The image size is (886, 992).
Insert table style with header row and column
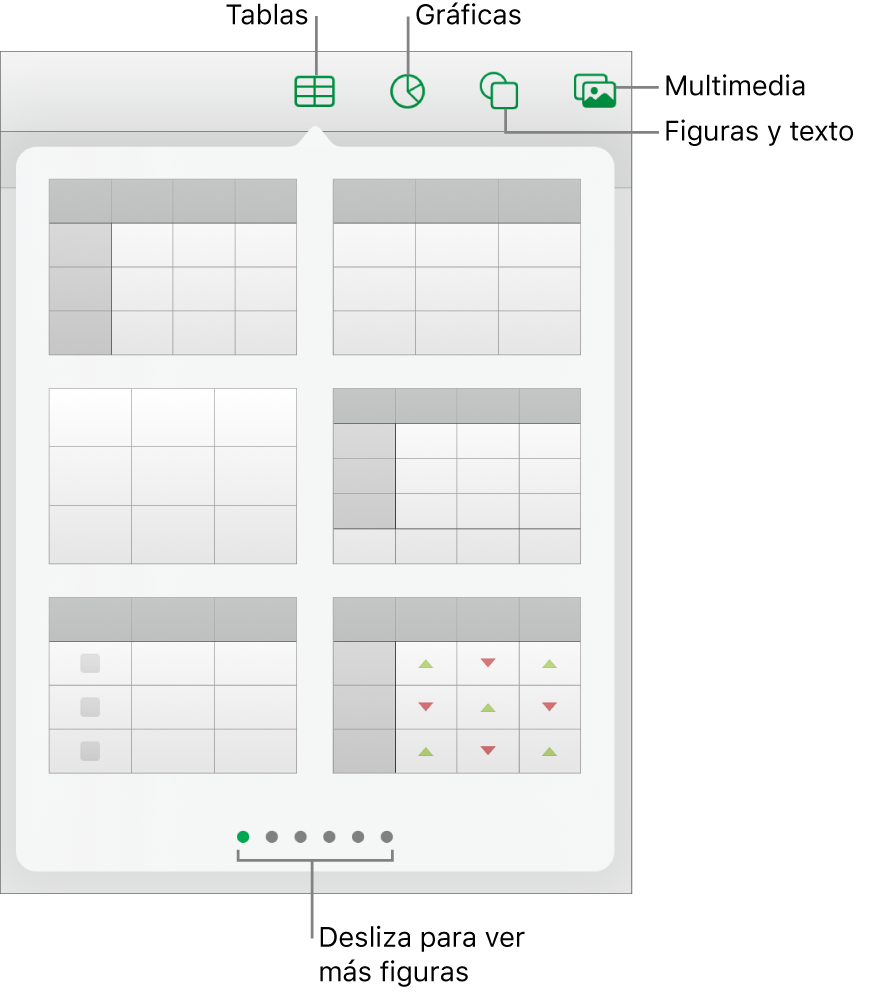[173, 267]
